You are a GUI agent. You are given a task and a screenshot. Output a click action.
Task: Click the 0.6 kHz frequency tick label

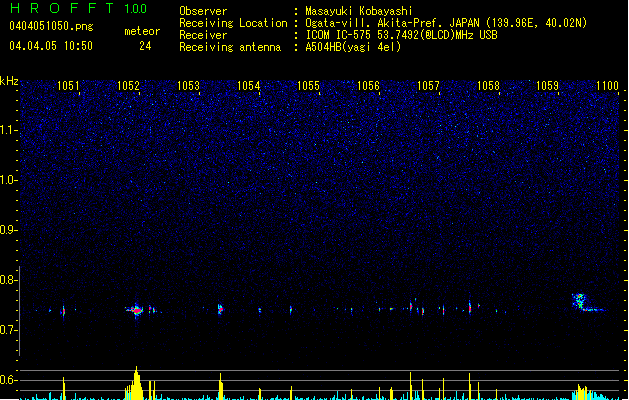pos(8,380)
